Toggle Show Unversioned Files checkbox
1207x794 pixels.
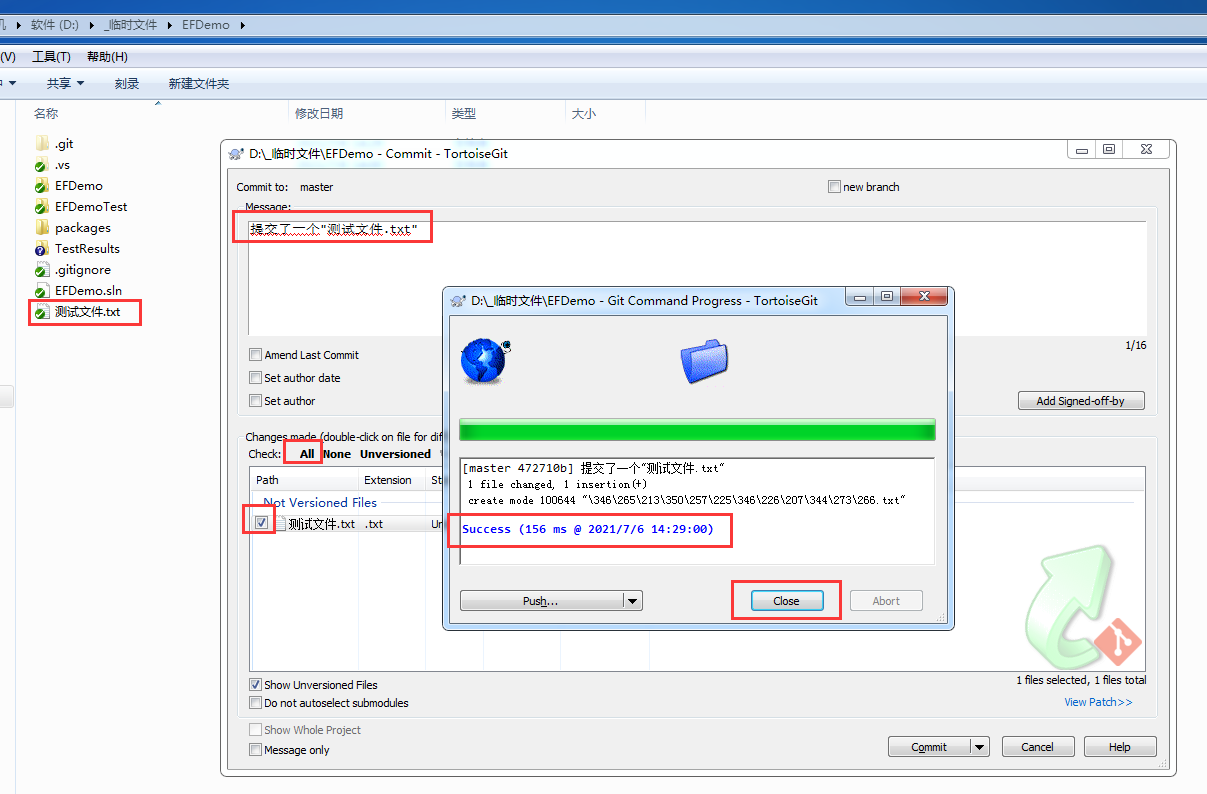click(x=255, y=685)
